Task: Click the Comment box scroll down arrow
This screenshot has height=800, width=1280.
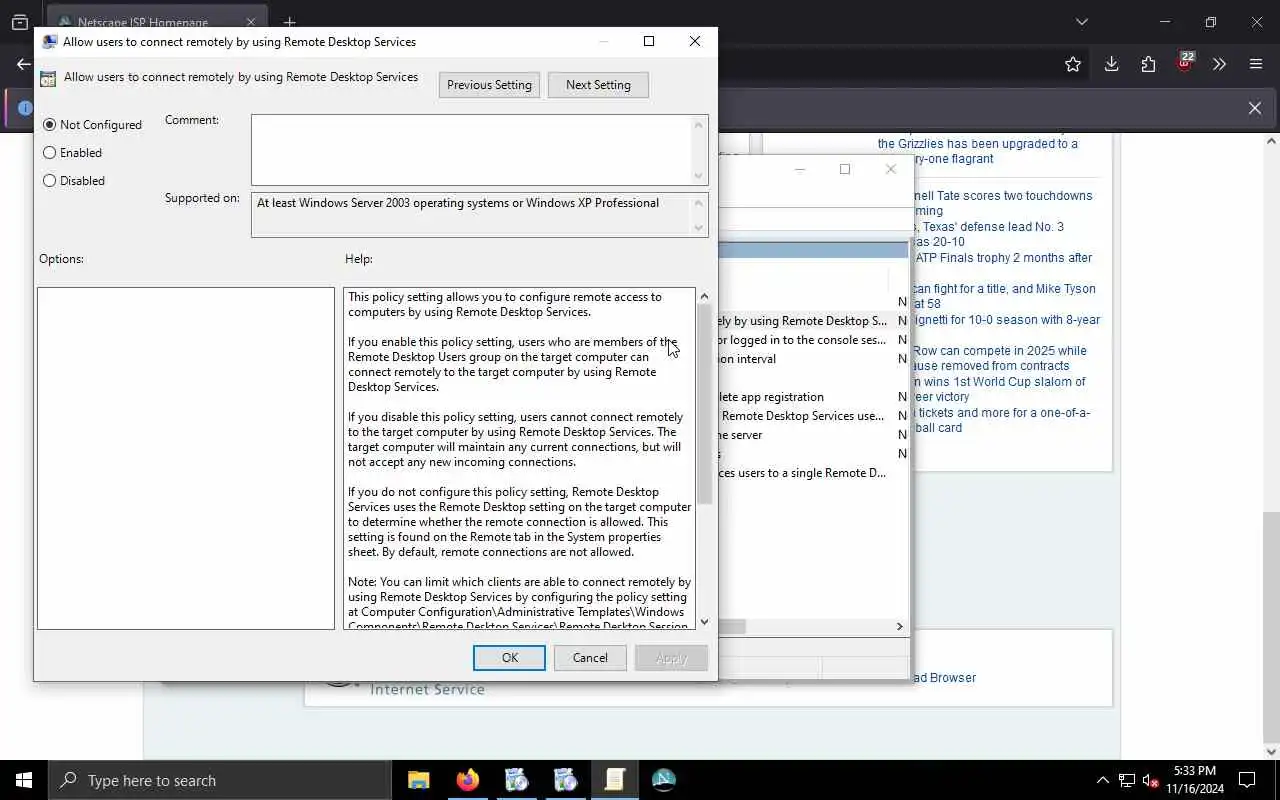Action: tap(699, 176)
